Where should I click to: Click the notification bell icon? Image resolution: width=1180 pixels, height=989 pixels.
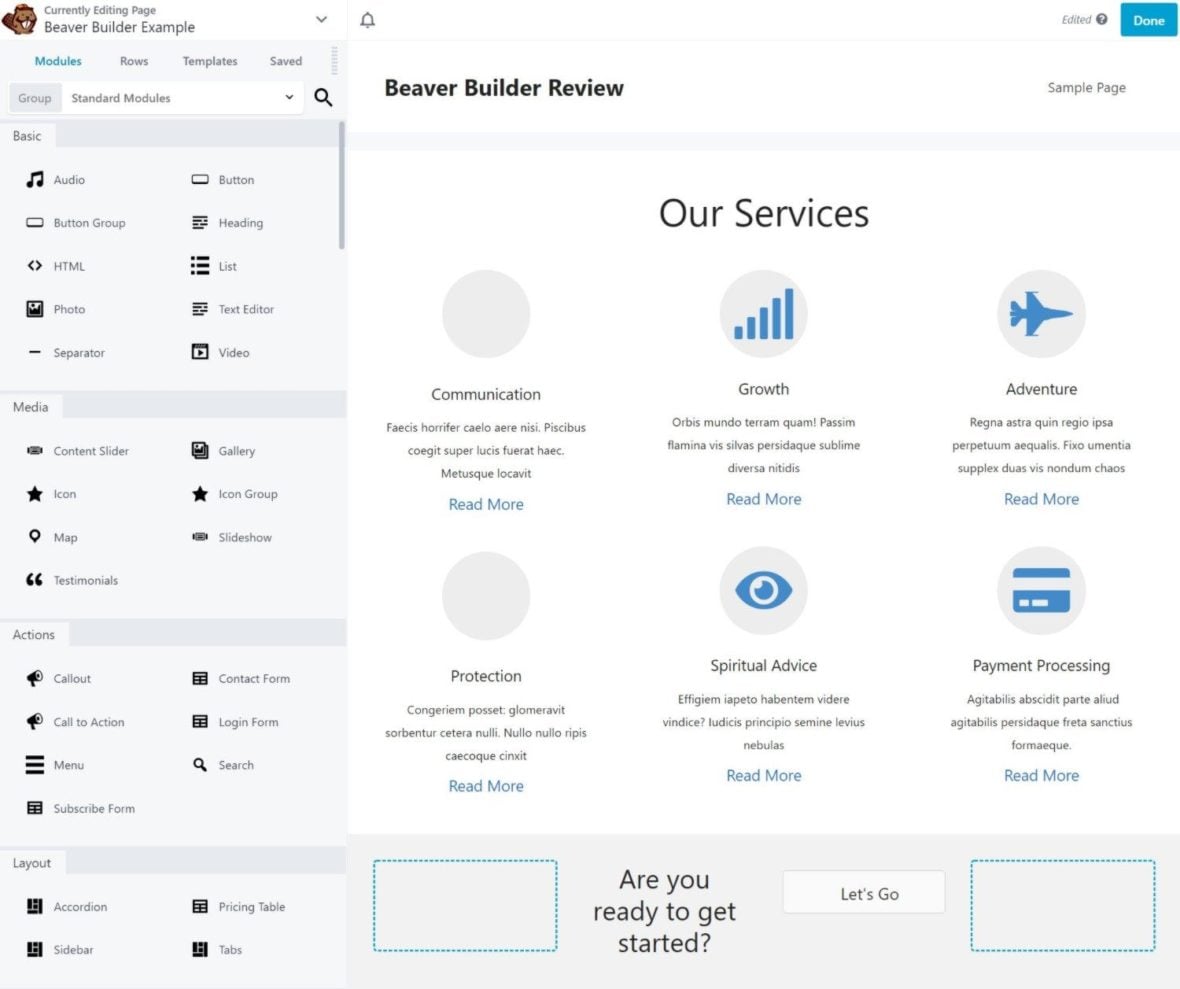tap(368, 19)
